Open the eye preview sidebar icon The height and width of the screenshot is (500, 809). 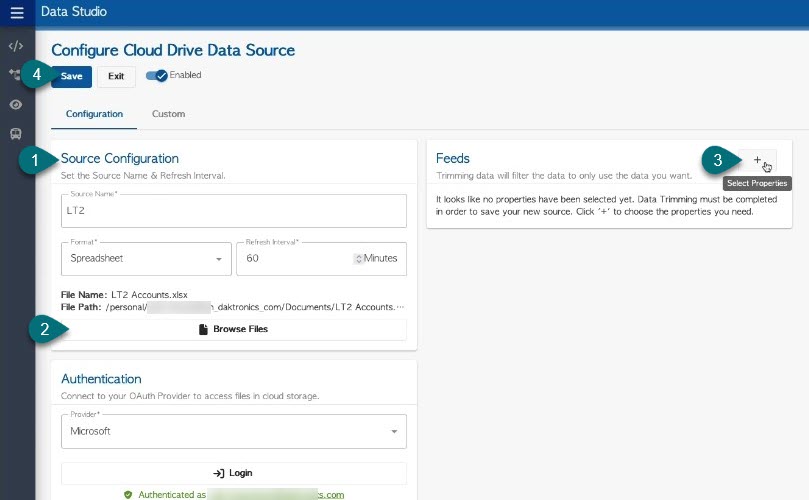(x=16, y=104)
